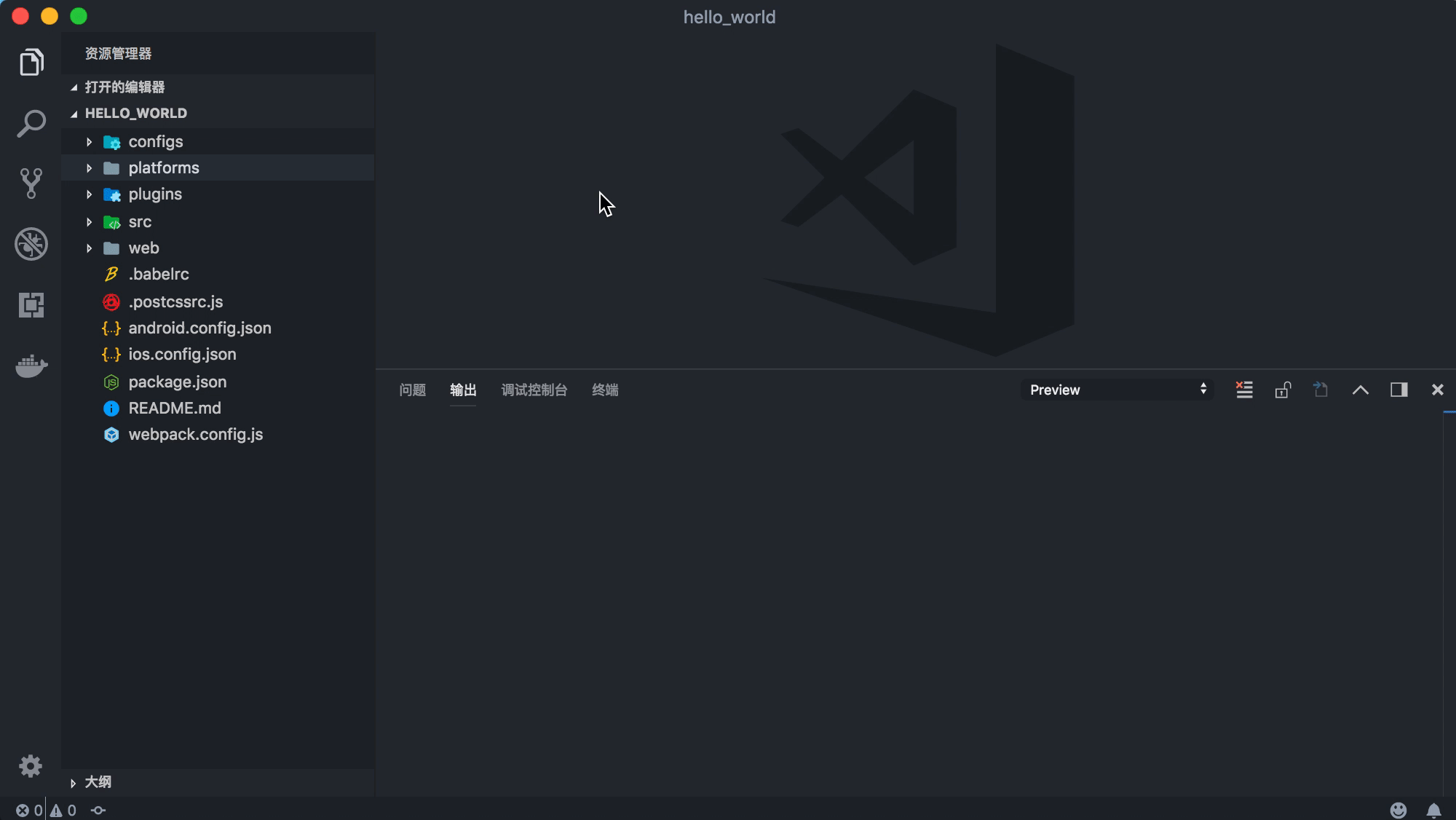The image size is (1456, 820).
Task: Expand the 大纲 outline section
Action: click(x=98, y=782)
